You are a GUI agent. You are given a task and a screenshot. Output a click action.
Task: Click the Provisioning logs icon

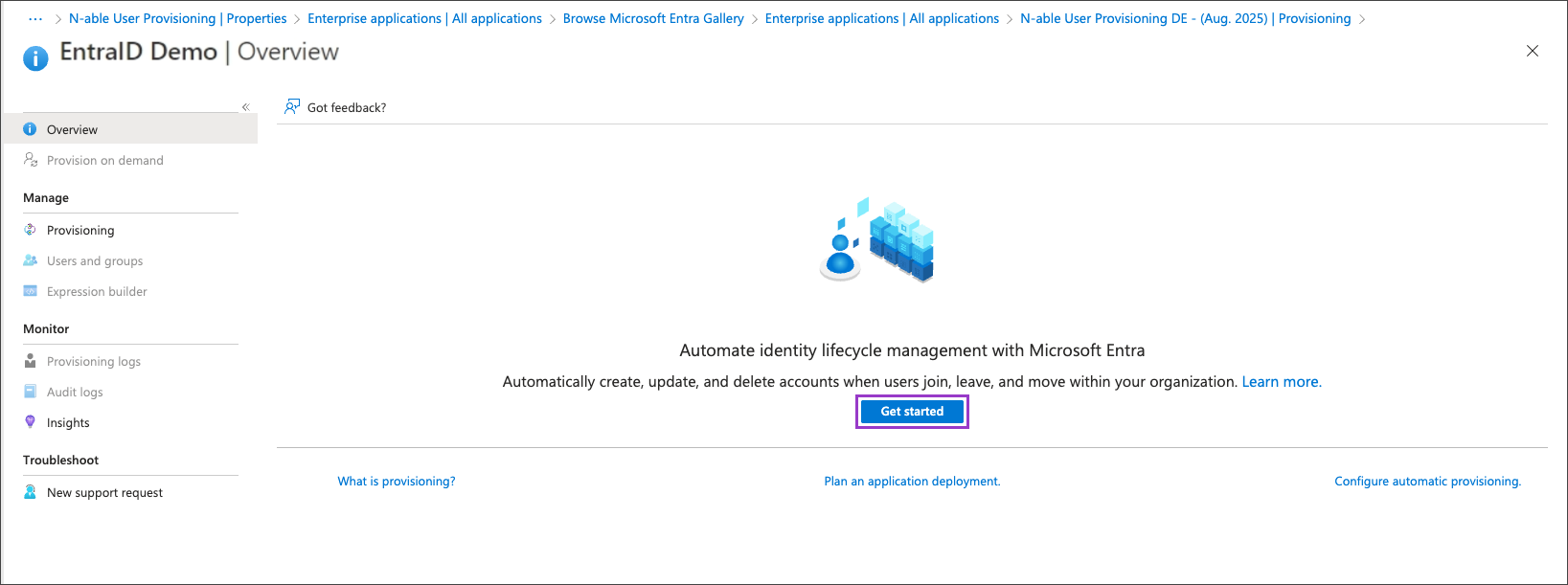[30, 361]
